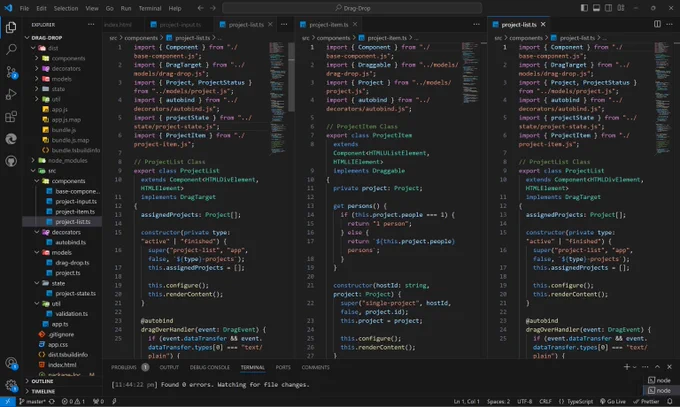Maximize the panel with the up chevron
Screen dimensions: 680x407
[x=657, y=367]
